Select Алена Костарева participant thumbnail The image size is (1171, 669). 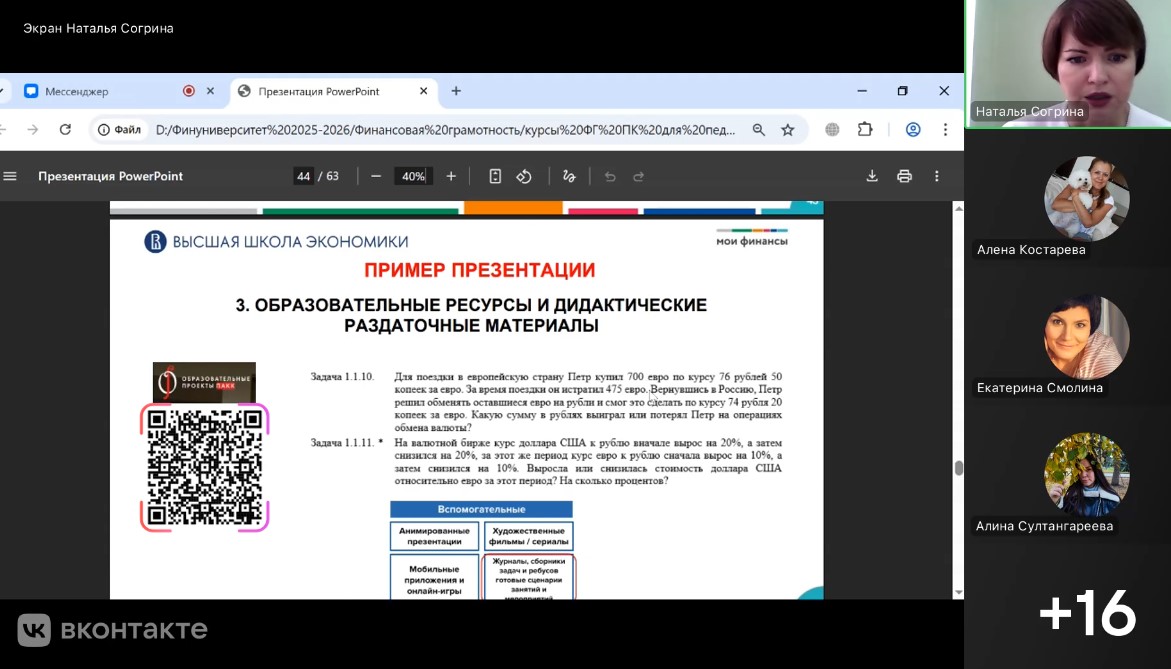[1086, 199]
